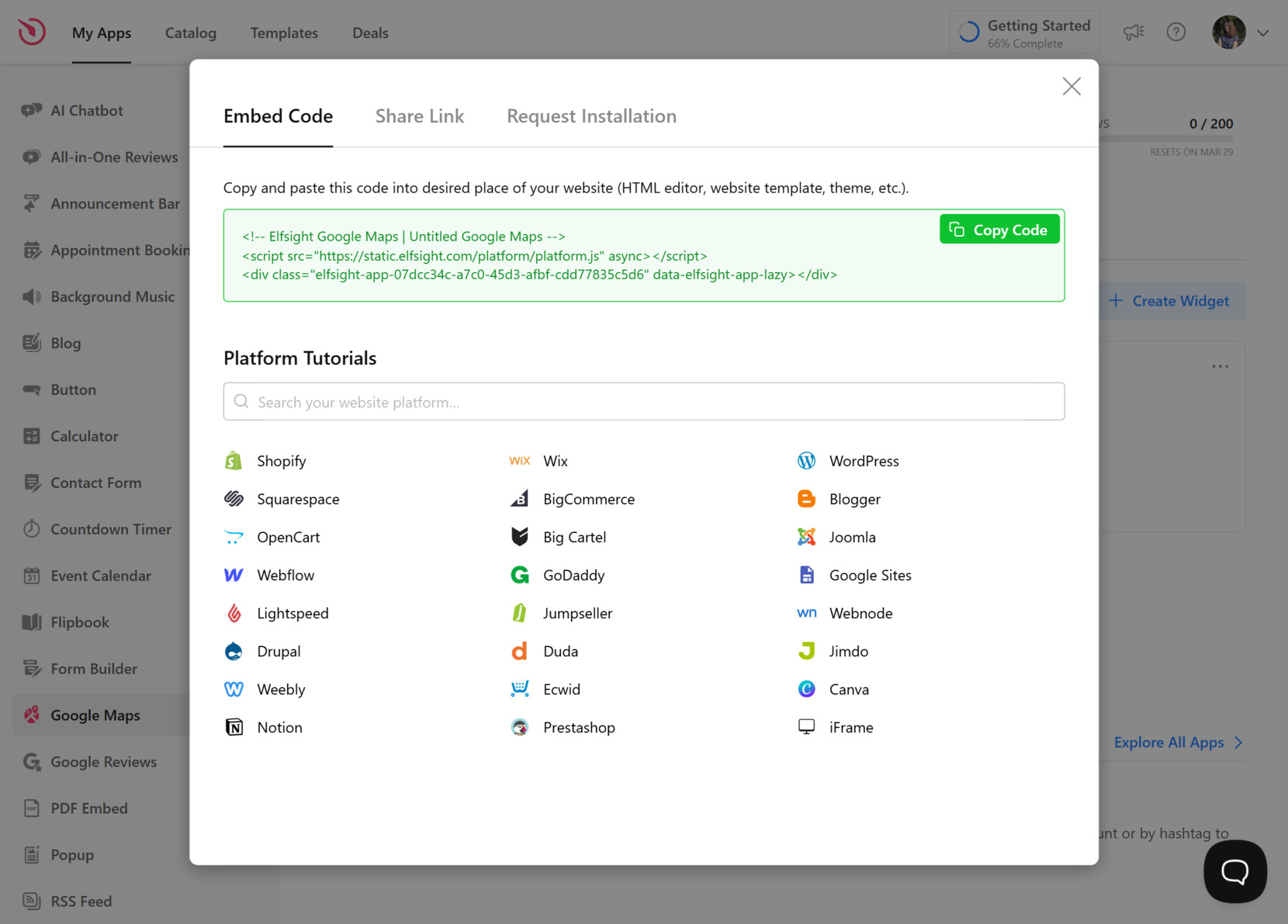Open the Catalog menu

190,33
